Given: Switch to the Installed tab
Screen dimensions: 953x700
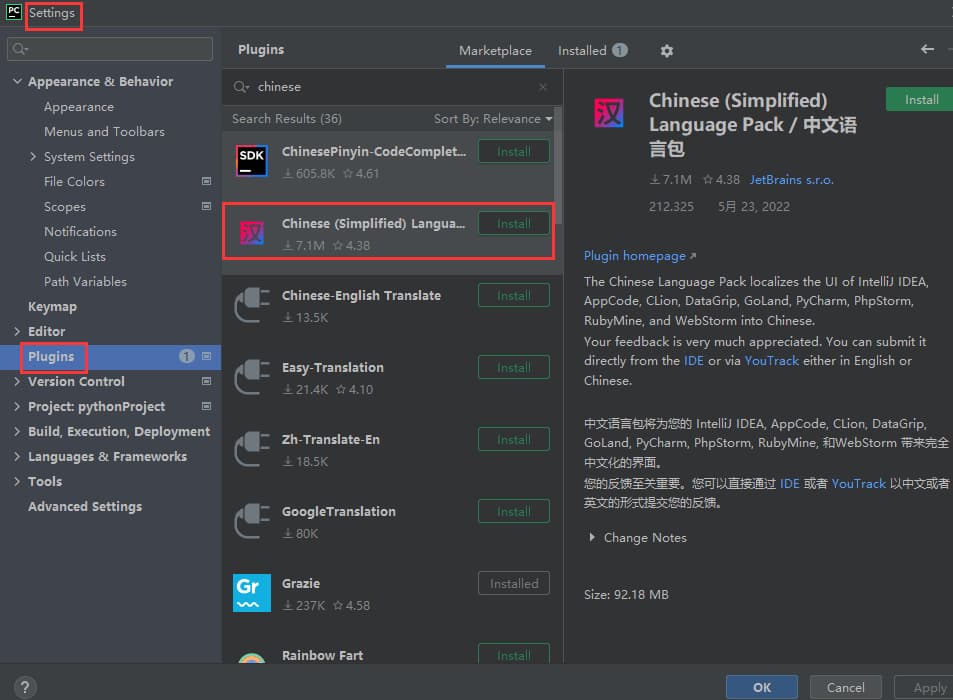Looking at the screenshot, I should (592, 51).
